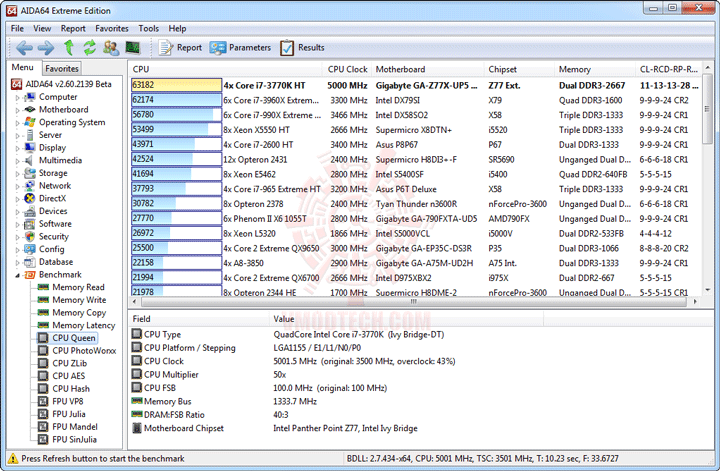
Task: Click the Database icon in the tree
Action: click(30, 262)
